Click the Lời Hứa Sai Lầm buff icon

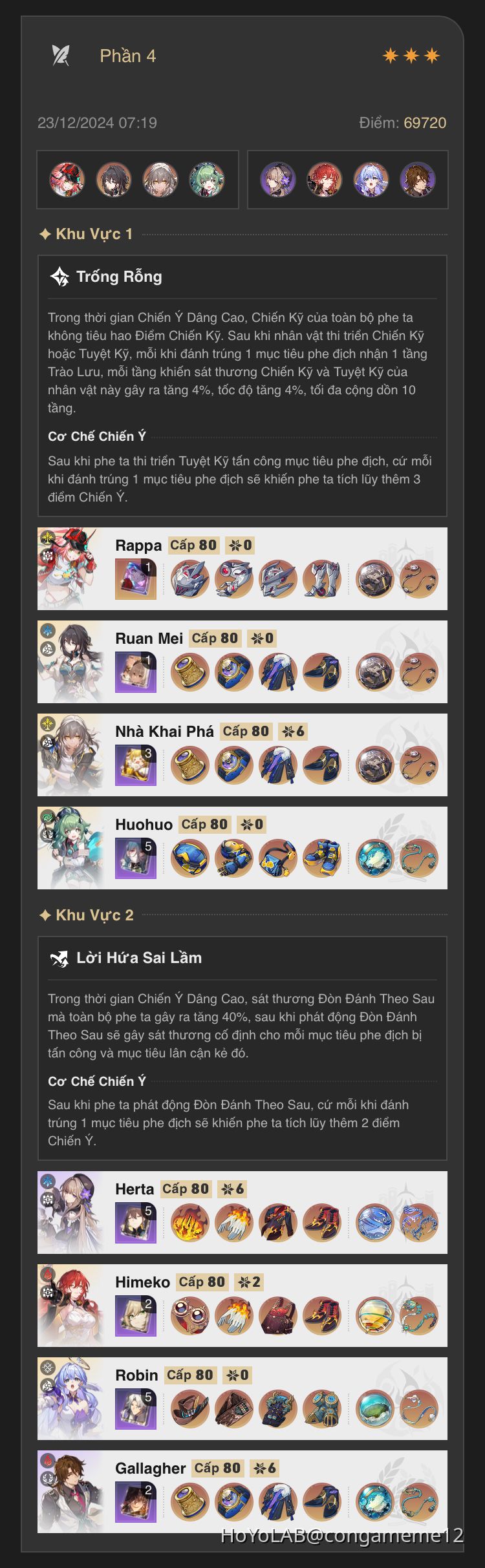[x=60, y=958]
